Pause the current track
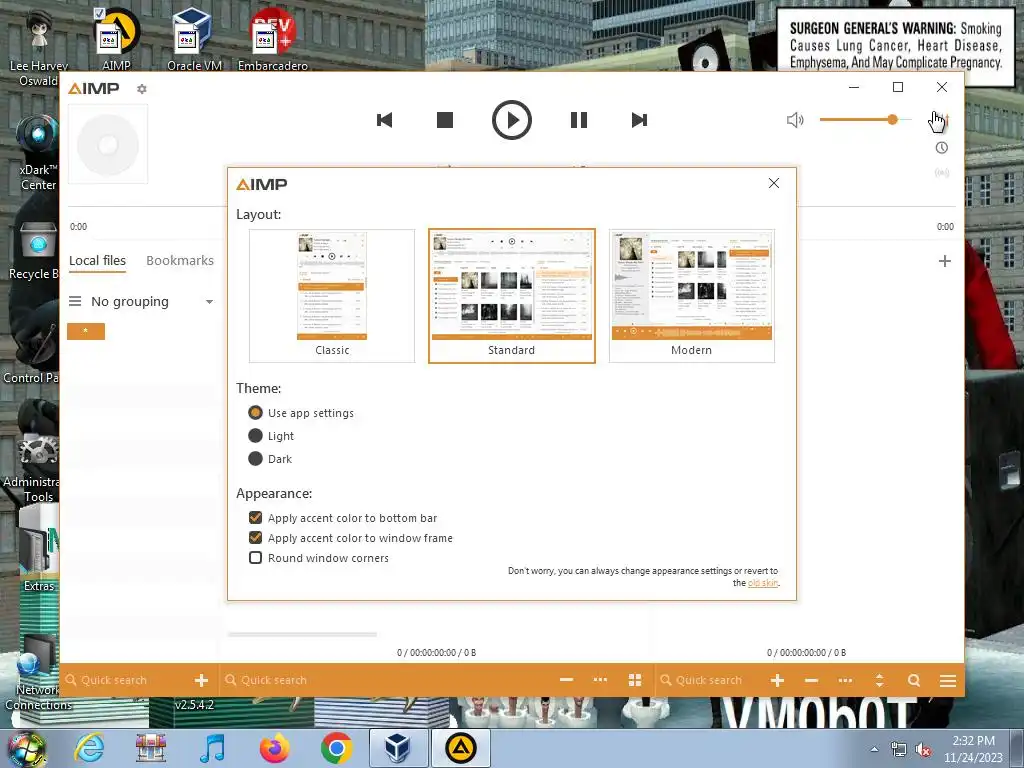Screen dimensions: 1024x768 579,120
